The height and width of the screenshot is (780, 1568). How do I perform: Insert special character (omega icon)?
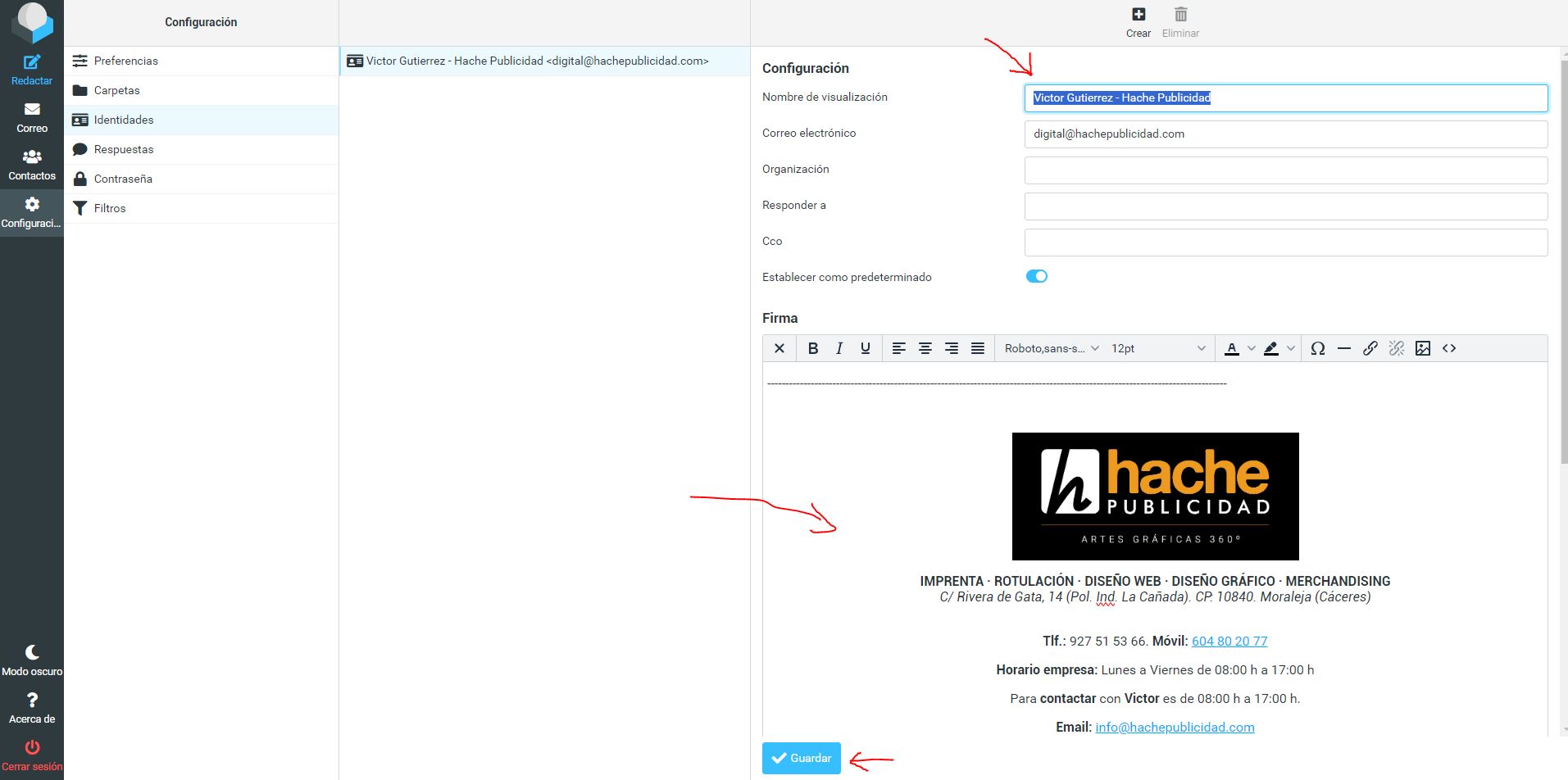pos(1318,349)
